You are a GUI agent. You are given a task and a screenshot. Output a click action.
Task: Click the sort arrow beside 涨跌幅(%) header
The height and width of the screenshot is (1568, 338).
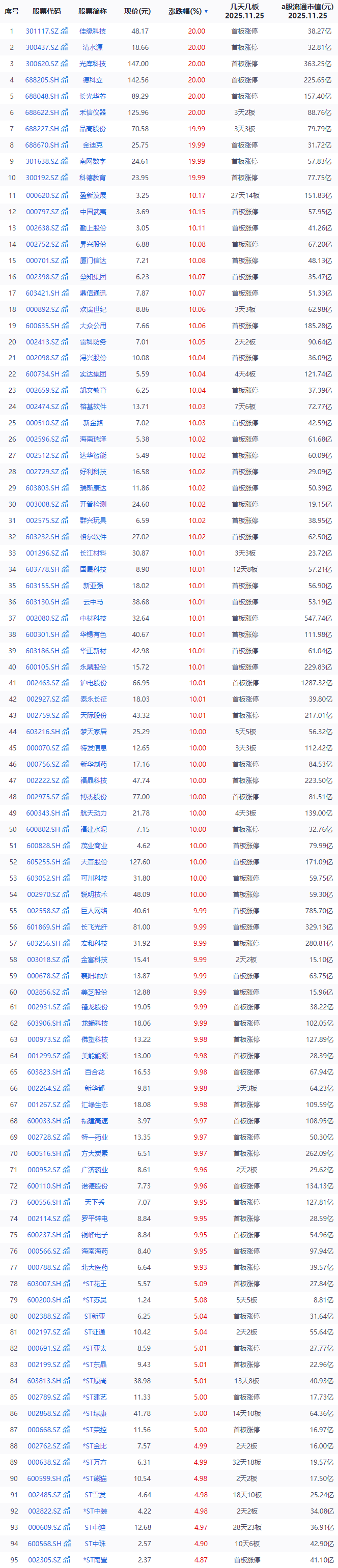tap(206, 12)
